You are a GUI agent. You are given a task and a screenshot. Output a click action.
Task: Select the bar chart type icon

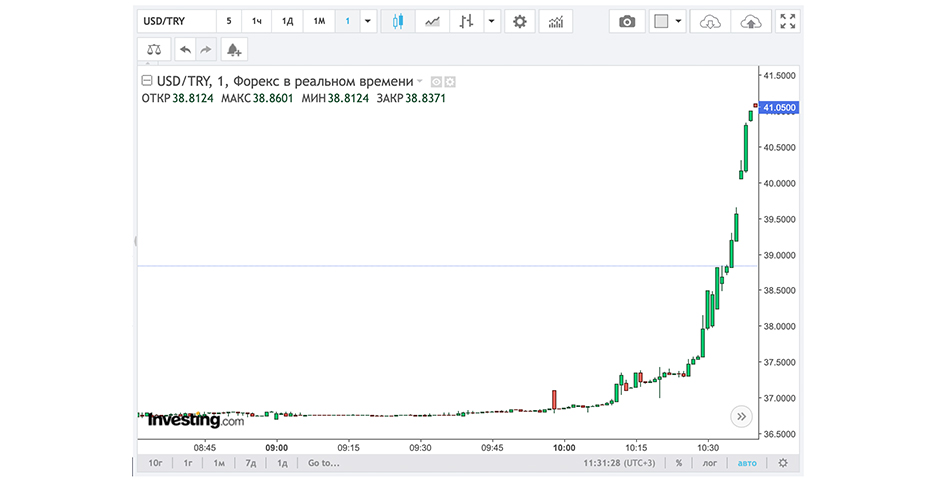[x=466, y=22]
